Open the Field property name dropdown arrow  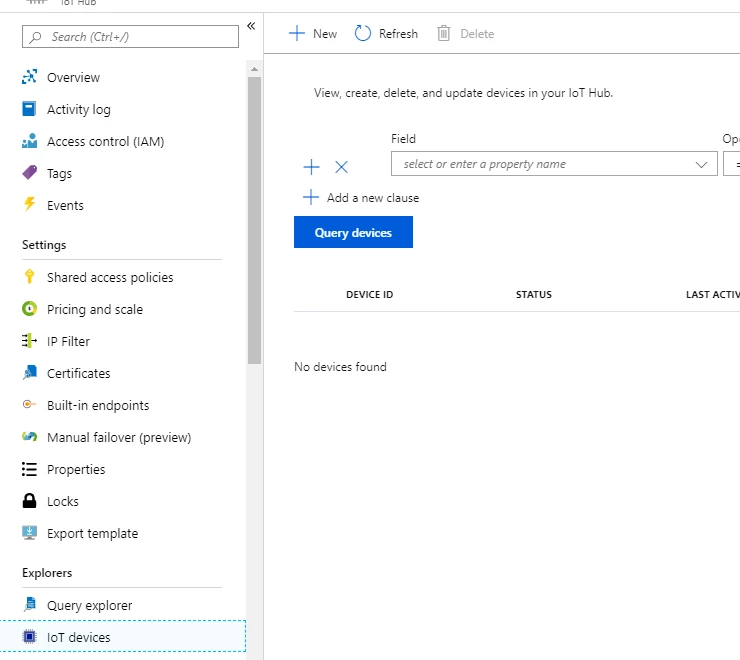pos(701,164)
